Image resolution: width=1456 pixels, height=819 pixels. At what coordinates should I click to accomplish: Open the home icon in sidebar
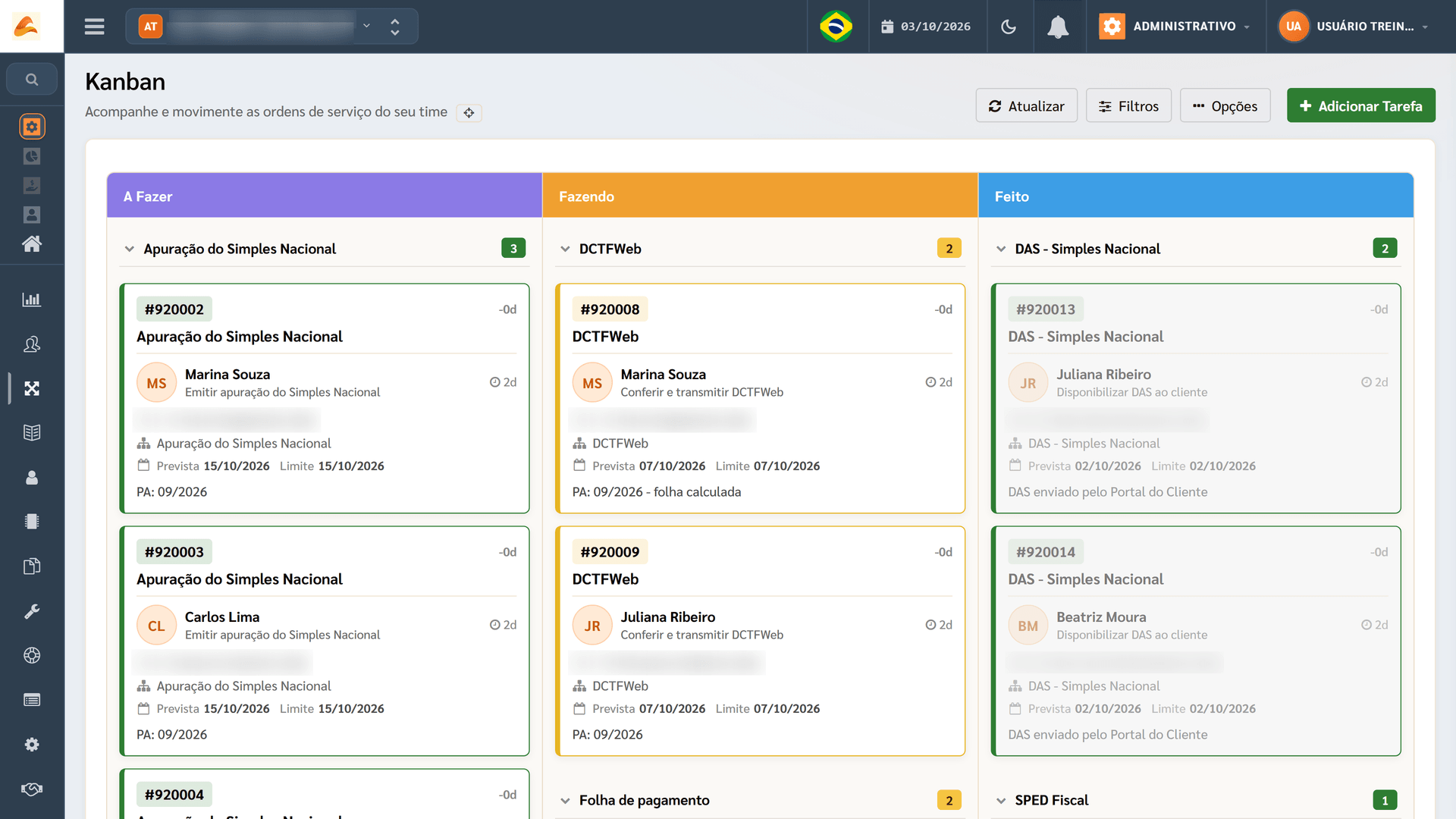click(x=32, y=244)
